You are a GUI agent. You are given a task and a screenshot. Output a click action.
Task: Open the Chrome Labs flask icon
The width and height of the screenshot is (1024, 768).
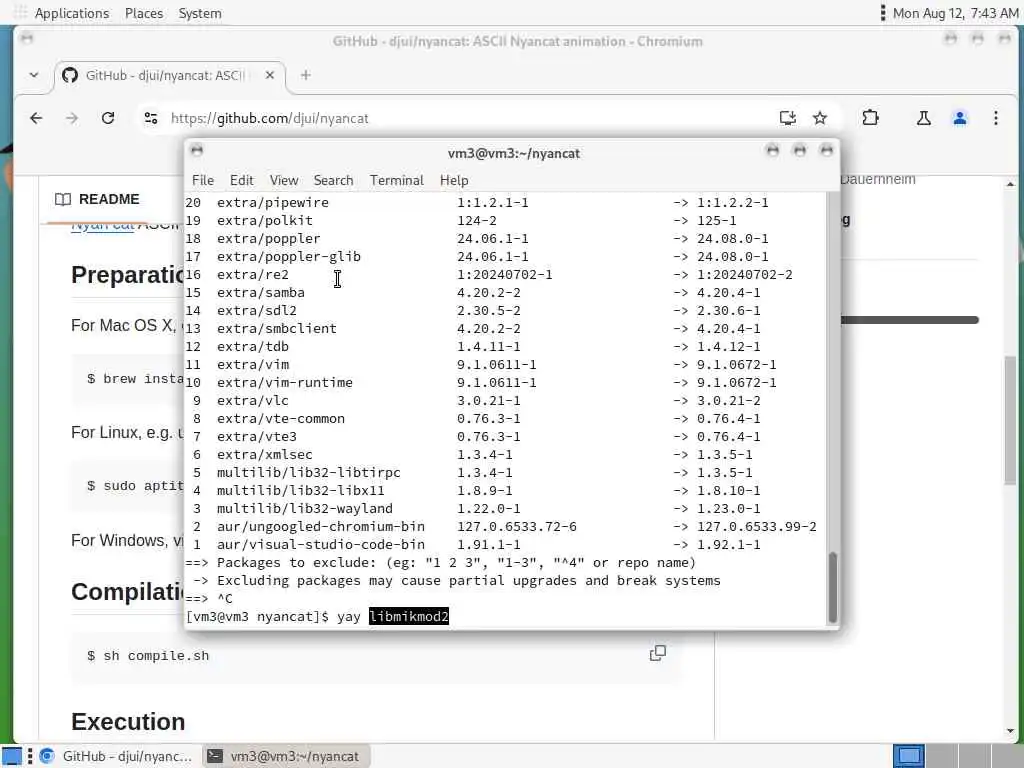[923, 118]
